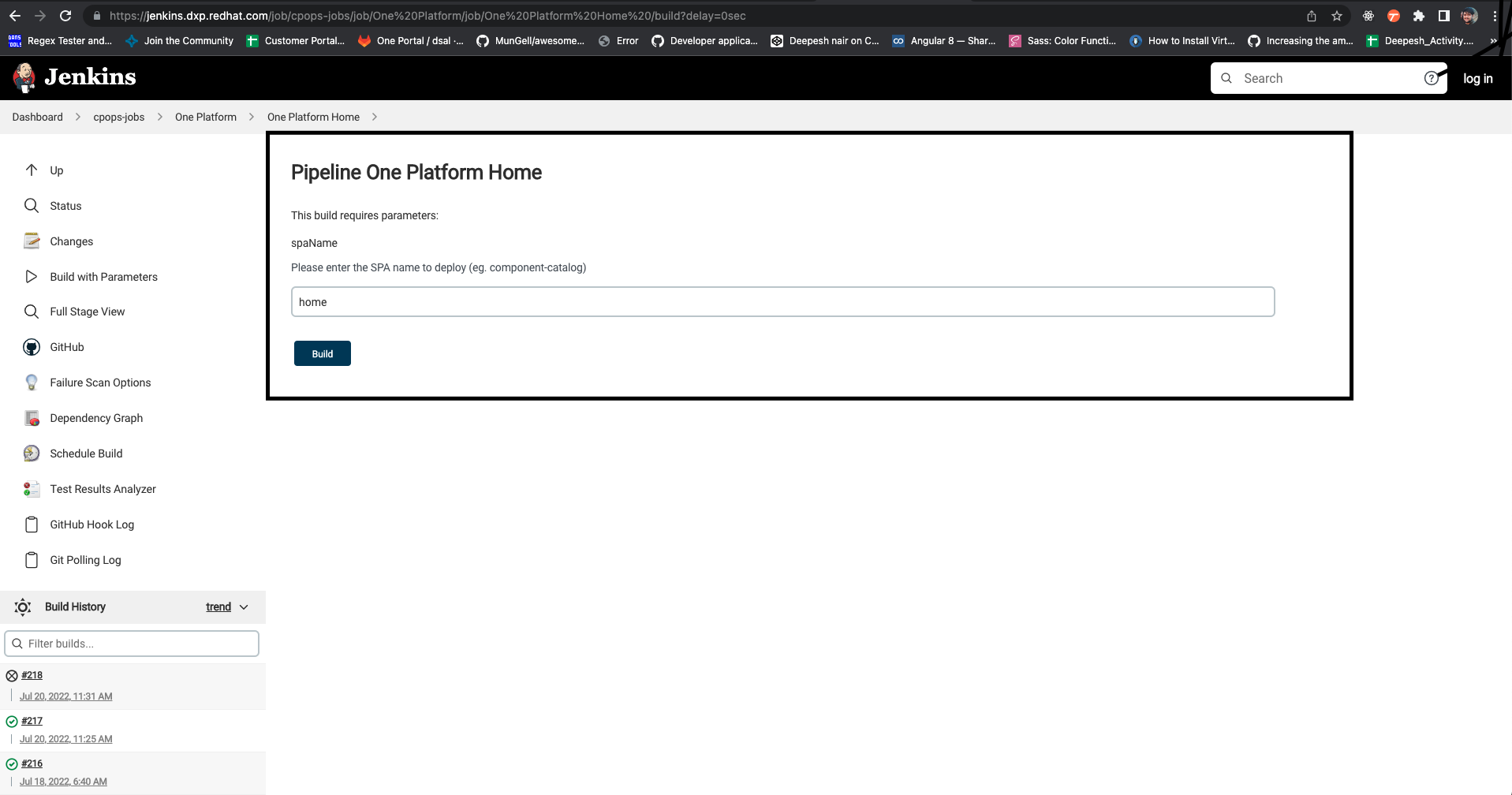Viewport: 1512px width, 795px height.
Task: Click the Jenkins butler logo icon
Action: 24,77
